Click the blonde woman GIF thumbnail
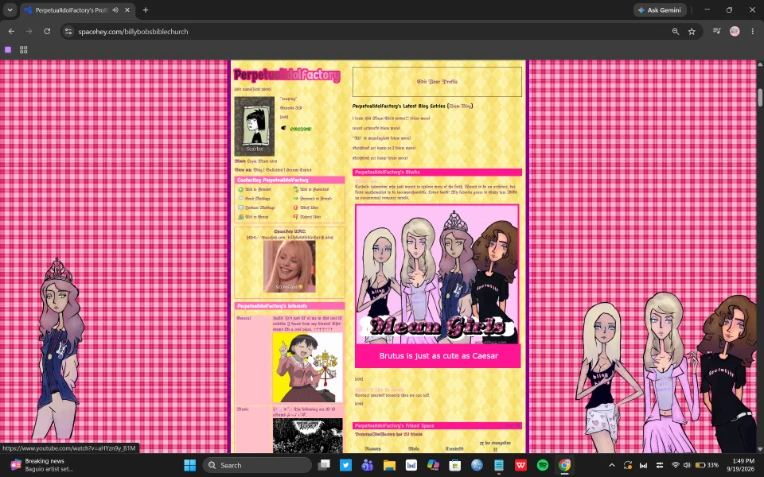The height and width of the screenshot is (477, 764). point(289,266)
